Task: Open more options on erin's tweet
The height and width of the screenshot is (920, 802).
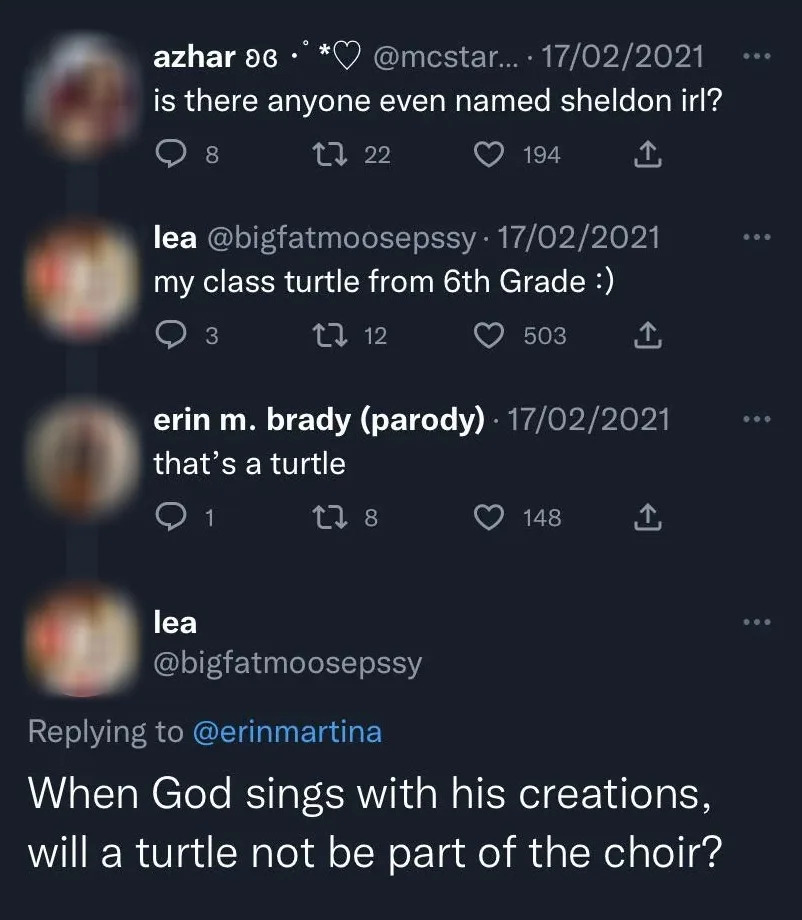Action: coord(758,419)
